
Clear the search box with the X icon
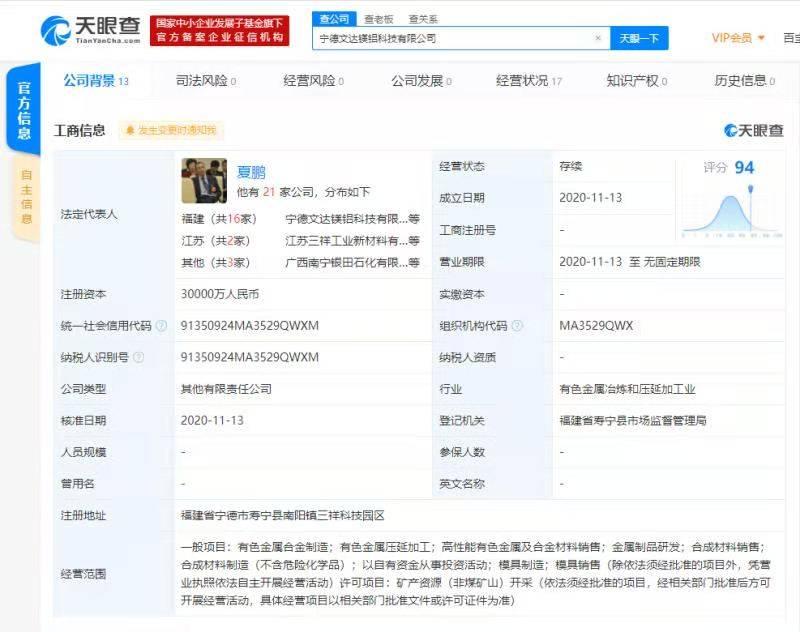[x=598, y=38]
